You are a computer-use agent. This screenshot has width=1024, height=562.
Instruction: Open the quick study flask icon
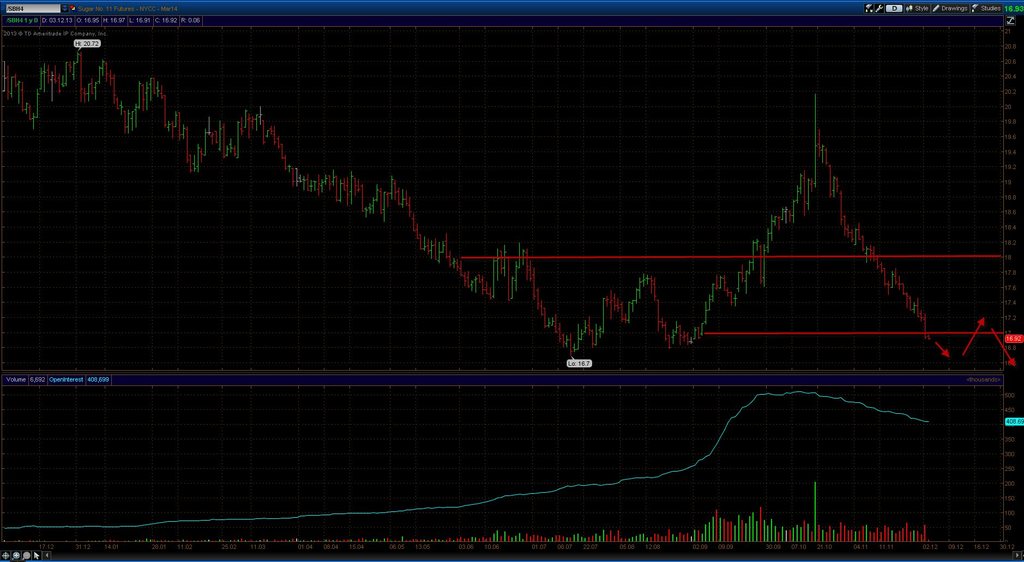coord(869,8)
